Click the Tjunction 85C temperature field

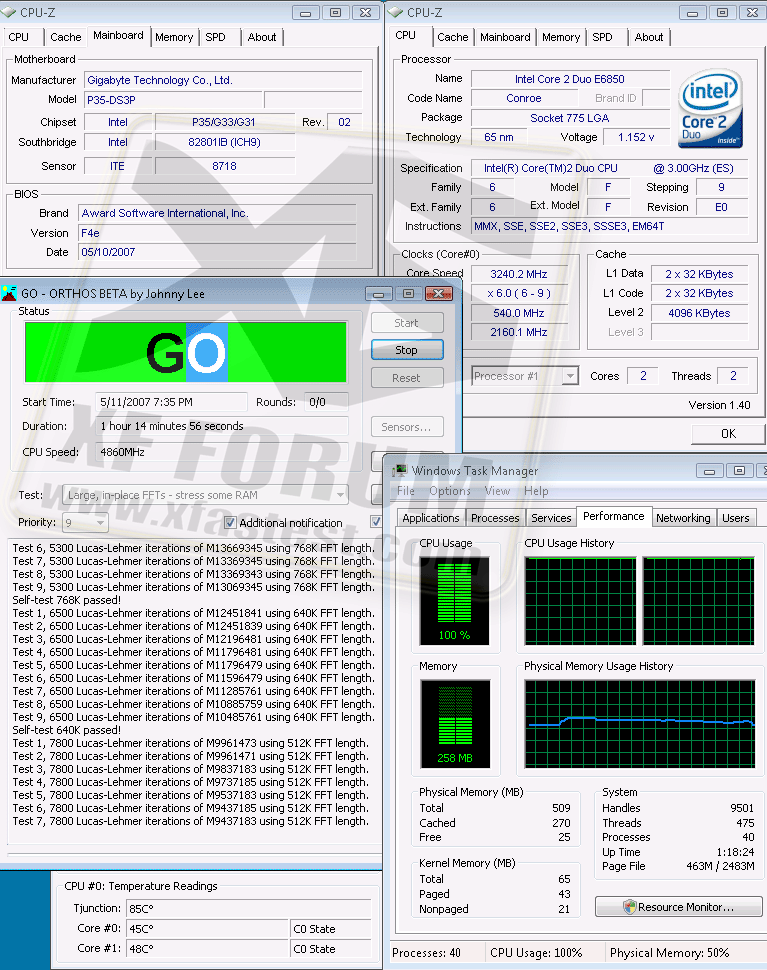pyautogui.click(x=249, y=909)
